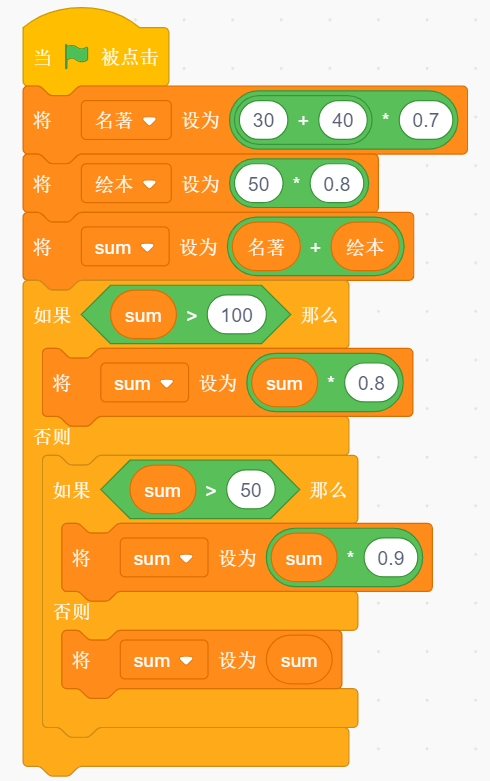Click the input field containing 100

[237, 315]
